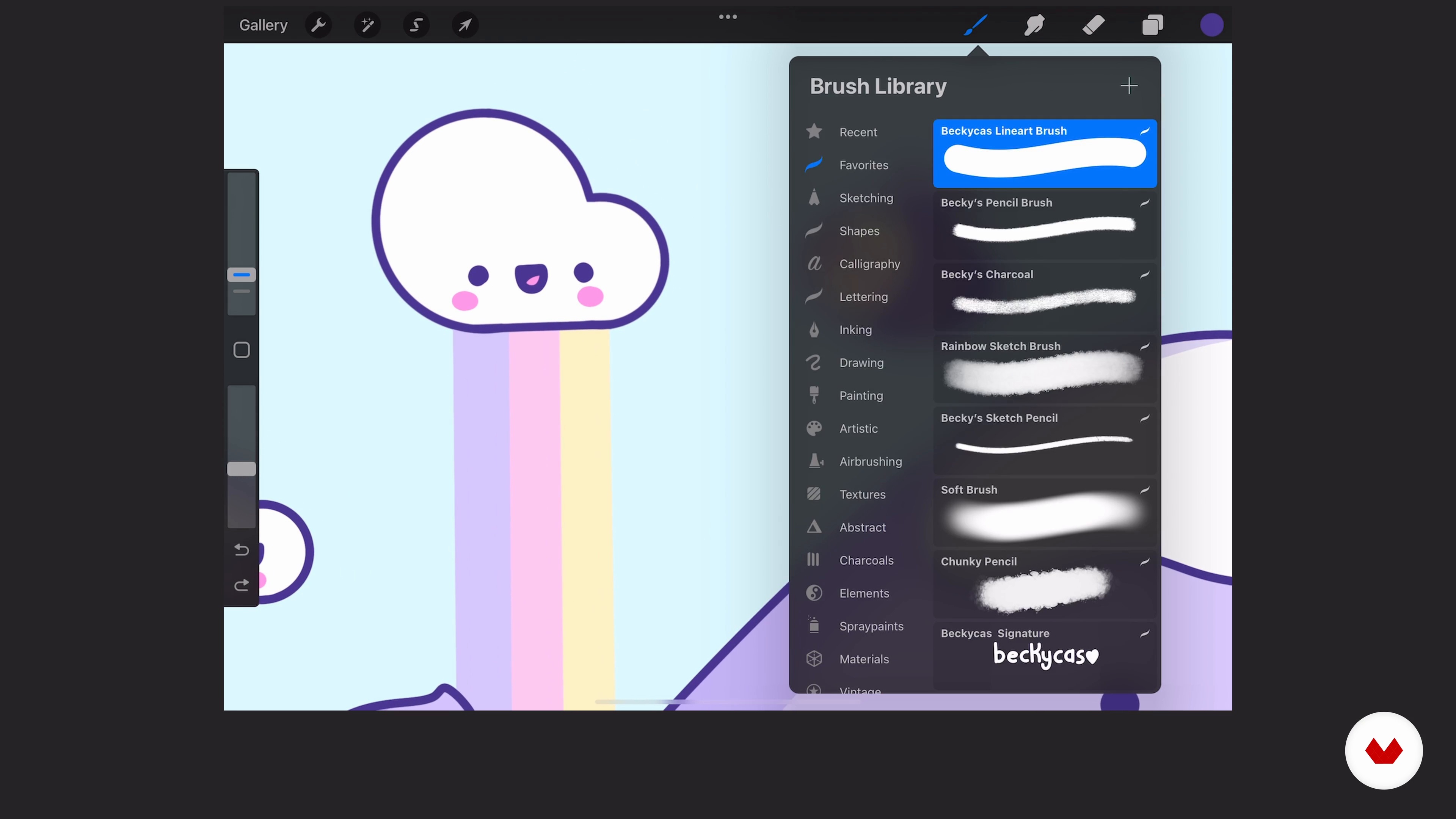Screen dimensions: 1456x819
Task: Open the Actions wrench menu
Action: tap(319, 25)
